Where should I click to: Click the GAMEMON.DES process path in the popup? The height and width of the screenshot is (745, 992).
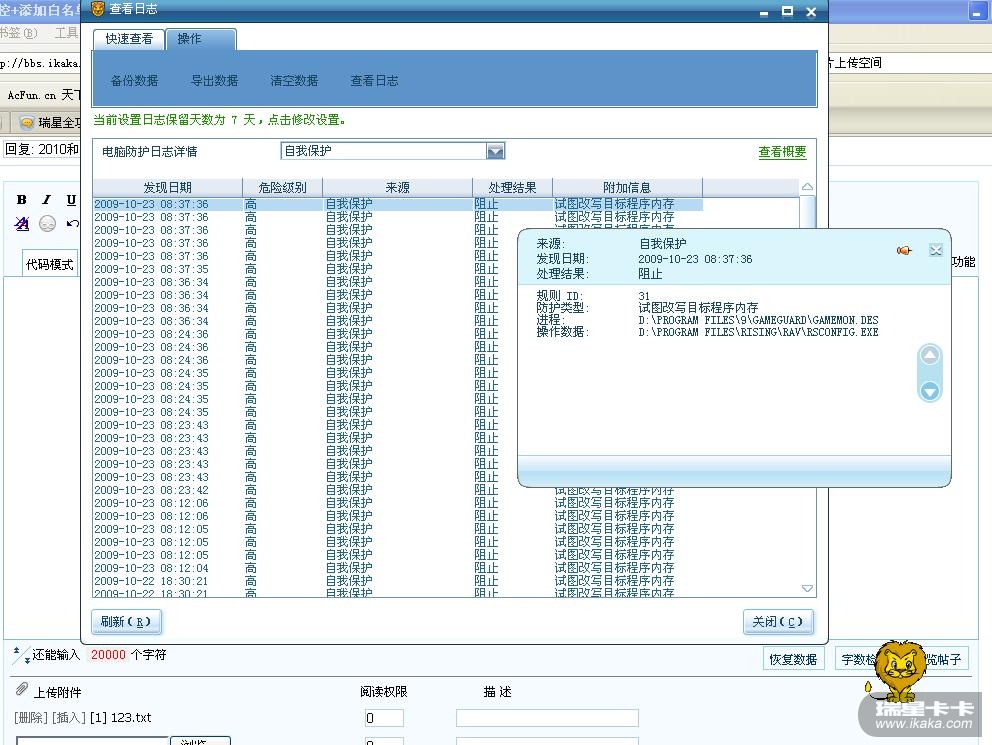(x=758, y=320)
